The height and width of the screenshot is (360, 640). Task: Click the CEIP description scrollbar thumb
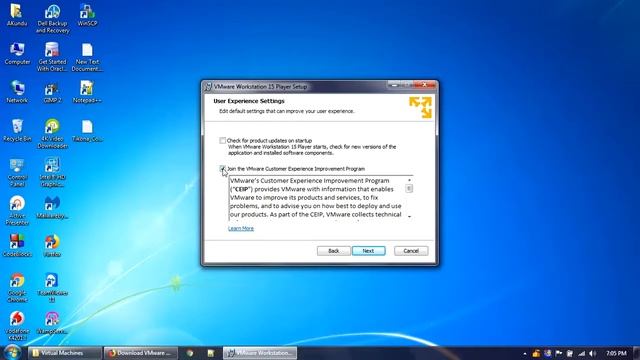409,188
